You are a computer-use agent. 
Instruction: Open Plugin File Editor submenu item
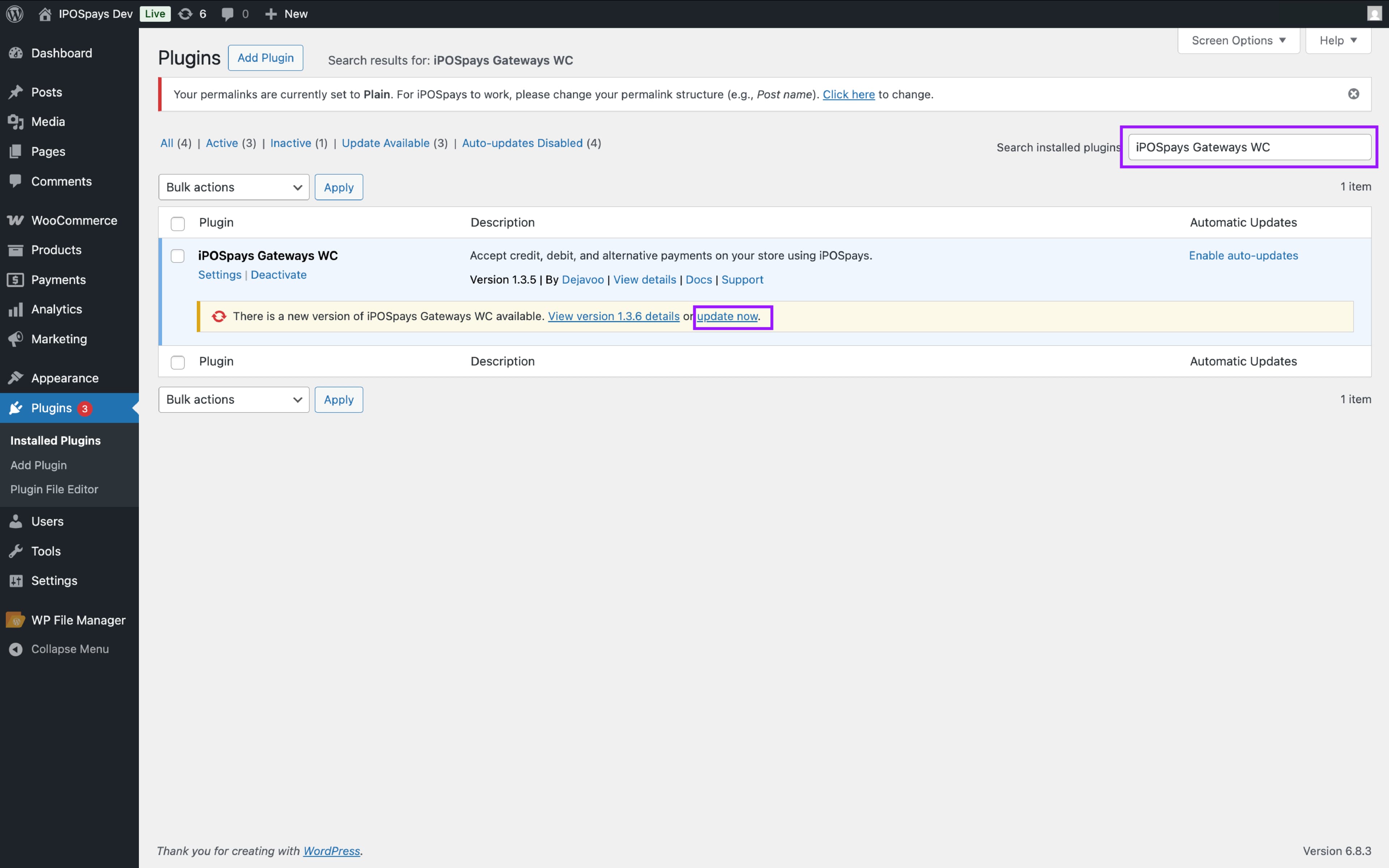[54, 489]
